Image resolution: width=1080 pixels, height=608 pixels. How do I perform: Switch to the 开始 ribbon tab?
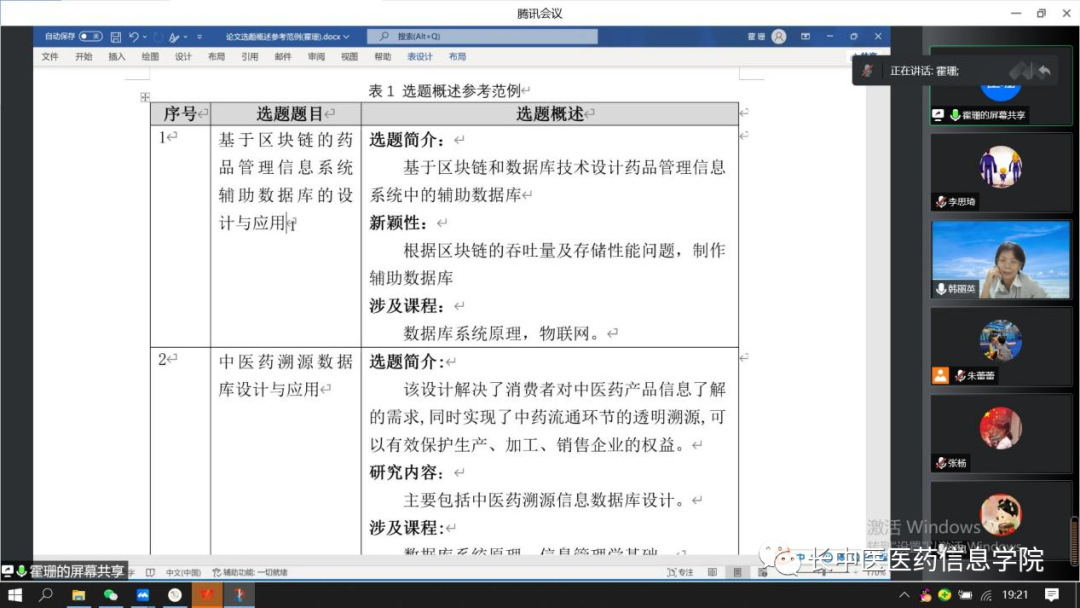click(x=83, y=56)
